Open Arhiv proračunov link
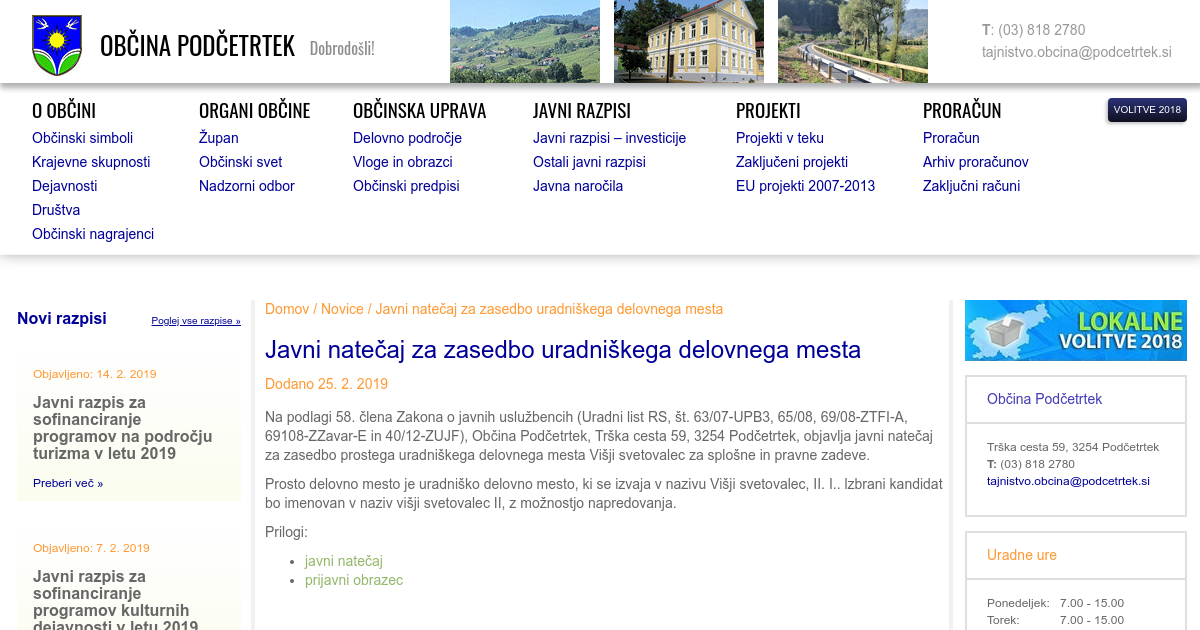1200x630 pixels. (x=975, y=162)
